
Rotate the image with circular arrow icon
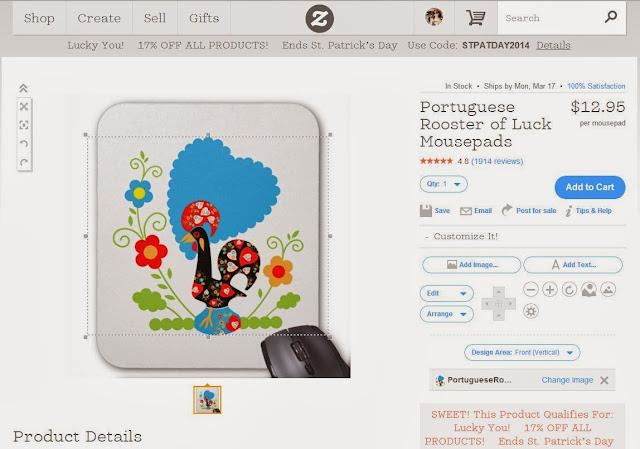pos(569,289)
